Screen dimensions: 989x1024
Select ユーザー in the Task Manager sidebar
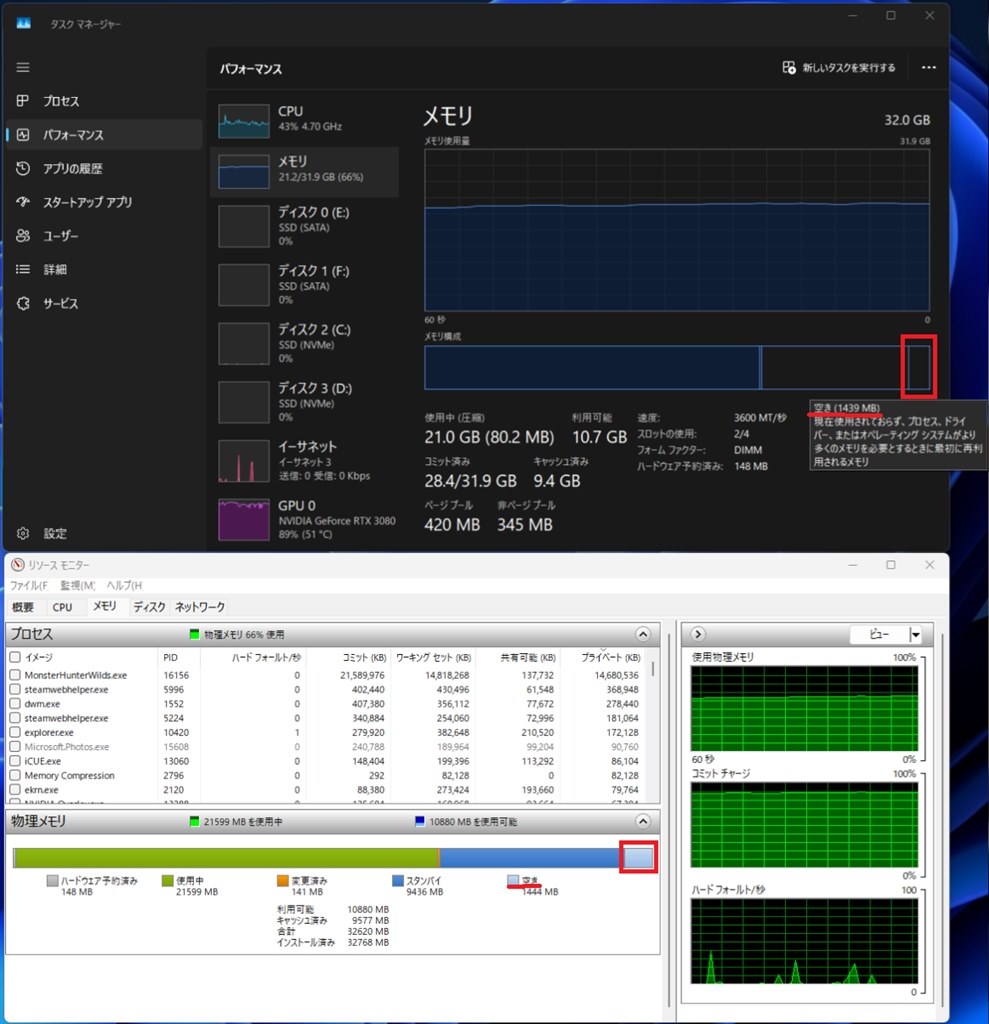[59, 236]
